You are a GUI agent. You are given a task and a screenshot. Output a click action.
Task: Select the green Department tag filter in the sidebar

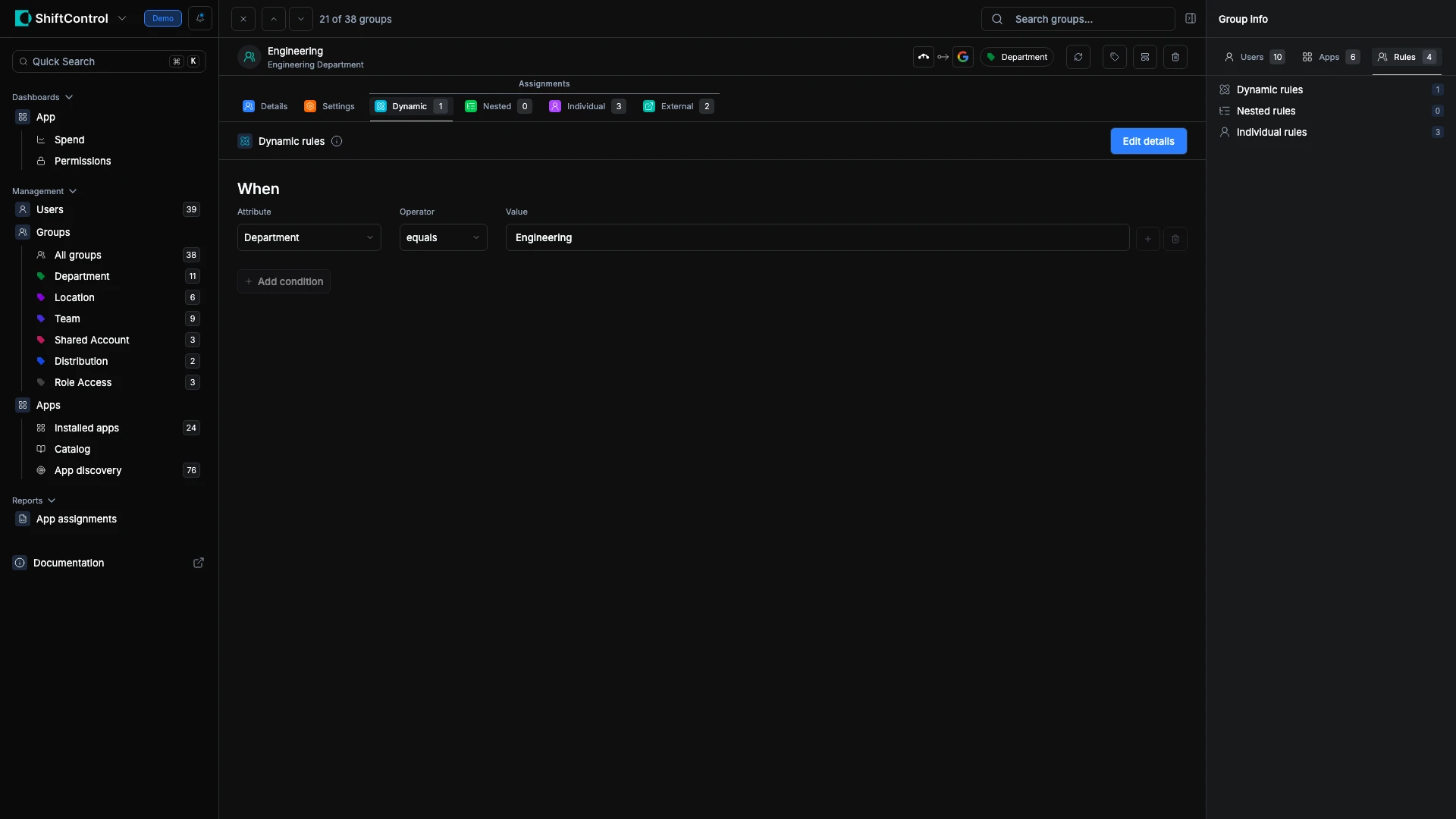pos(82,276)
